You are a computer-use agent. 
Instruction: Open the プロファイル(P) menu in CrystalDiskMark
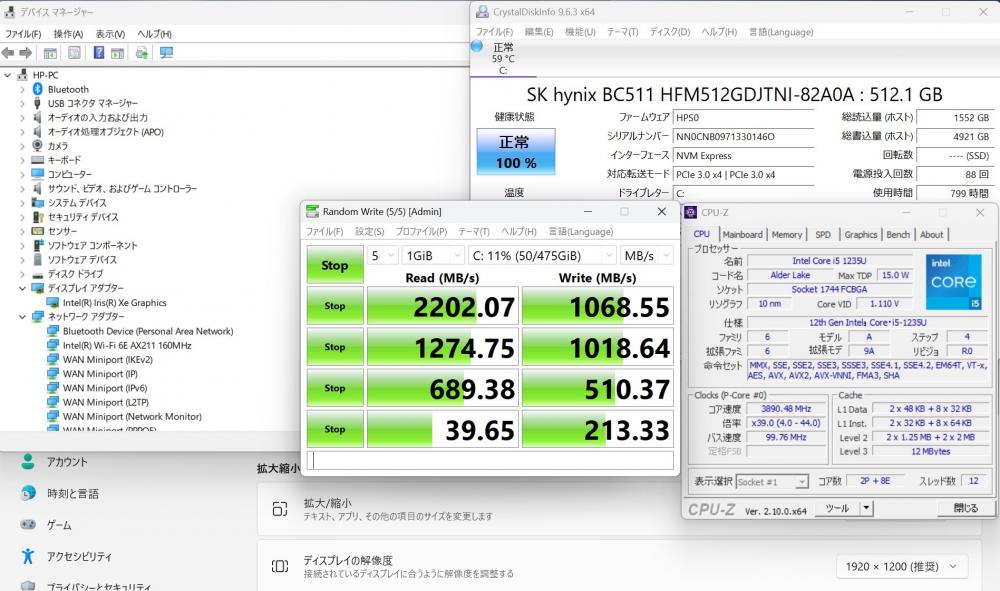click(421, 231)
